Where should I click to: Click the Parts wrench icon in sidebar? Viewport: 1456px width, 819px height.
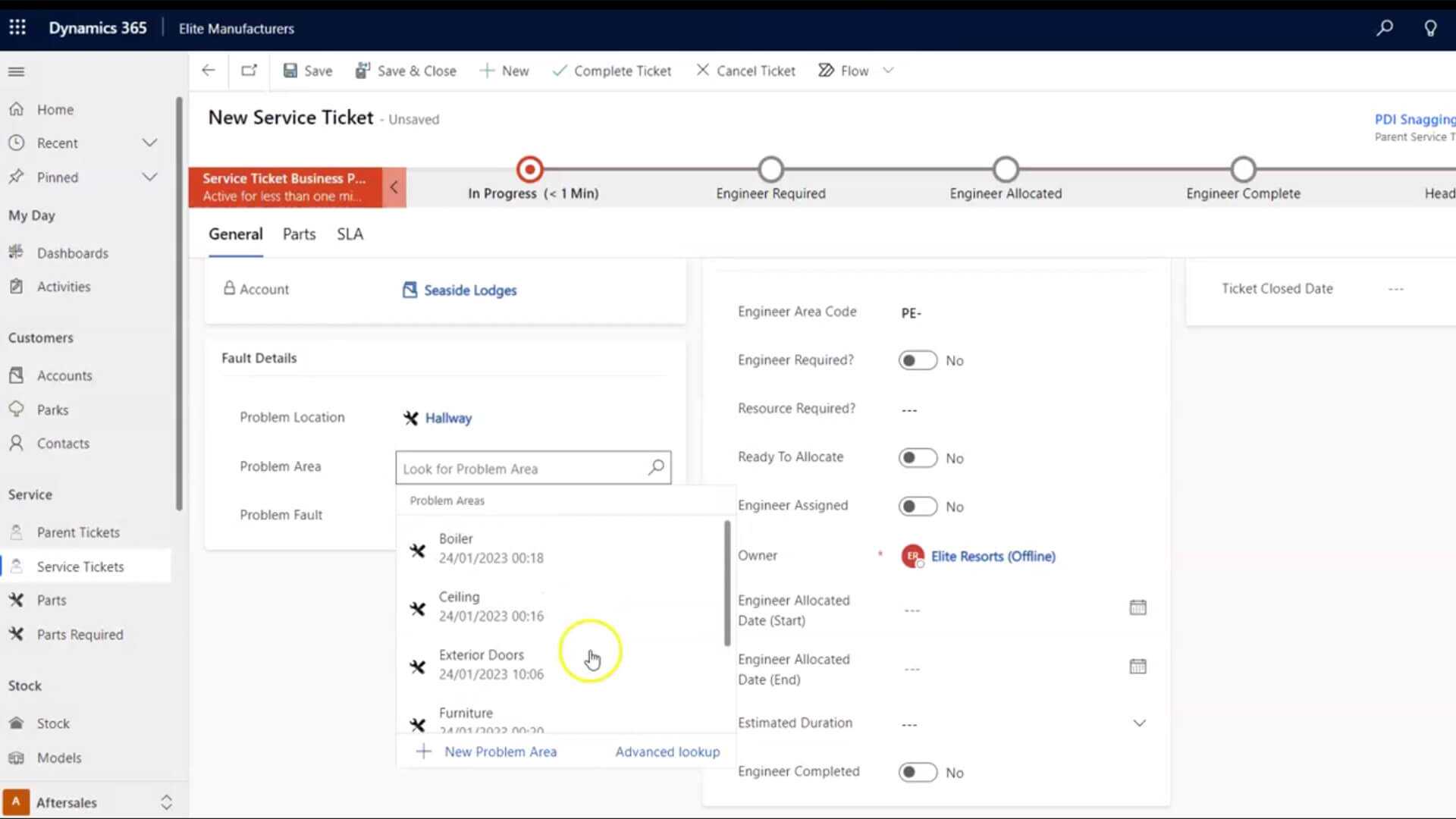[16, 600]
